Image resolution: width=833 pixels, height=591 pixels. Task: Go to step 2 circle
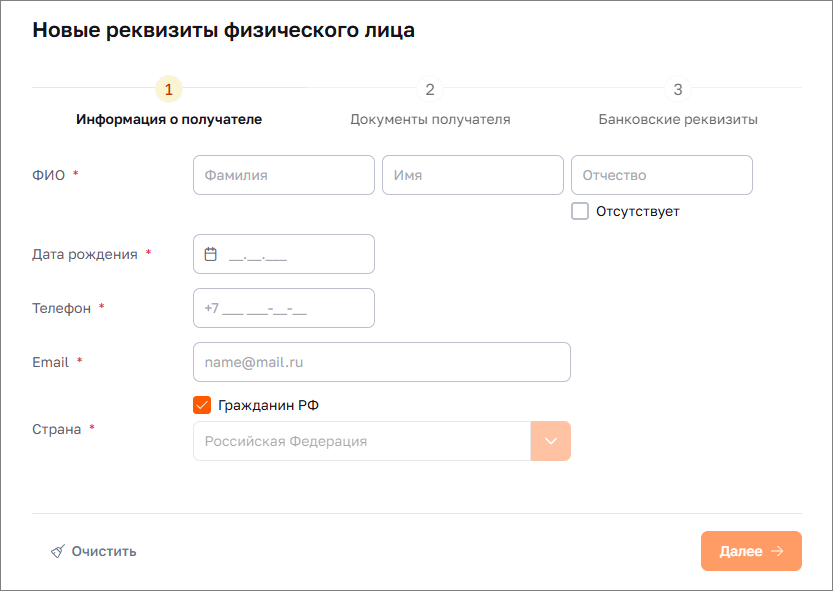pyautogui.click(x=430, y=89)
